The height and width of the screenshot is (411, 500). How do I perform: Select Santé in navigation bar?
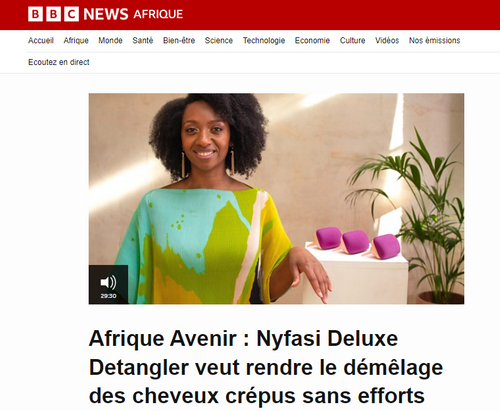click(143, 40)
